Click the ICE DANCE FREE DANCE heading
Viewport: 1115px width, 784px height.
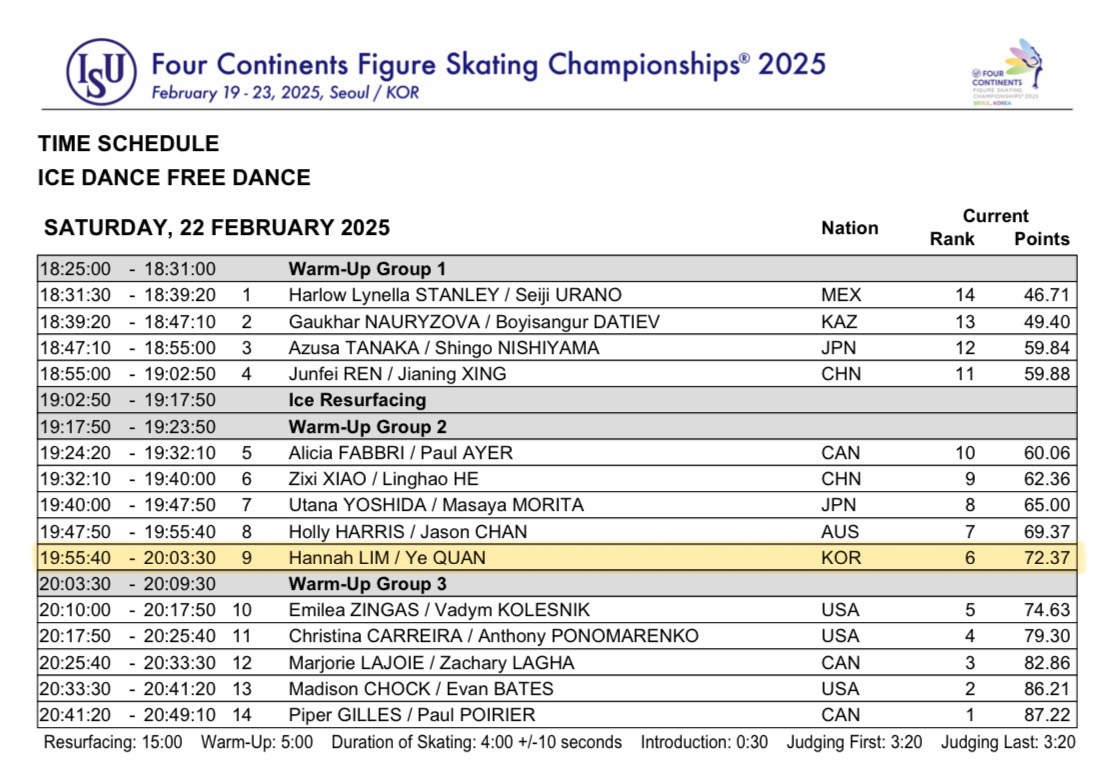tap(174, 178)
